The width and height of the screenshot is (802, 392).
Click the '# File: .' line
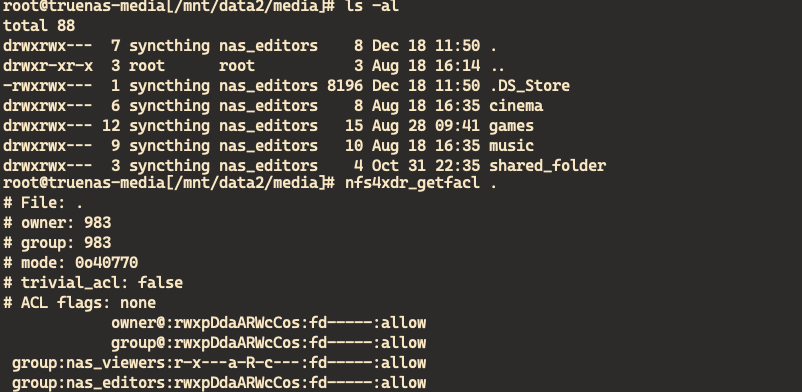pyautogui.click(x=43, y=203)
